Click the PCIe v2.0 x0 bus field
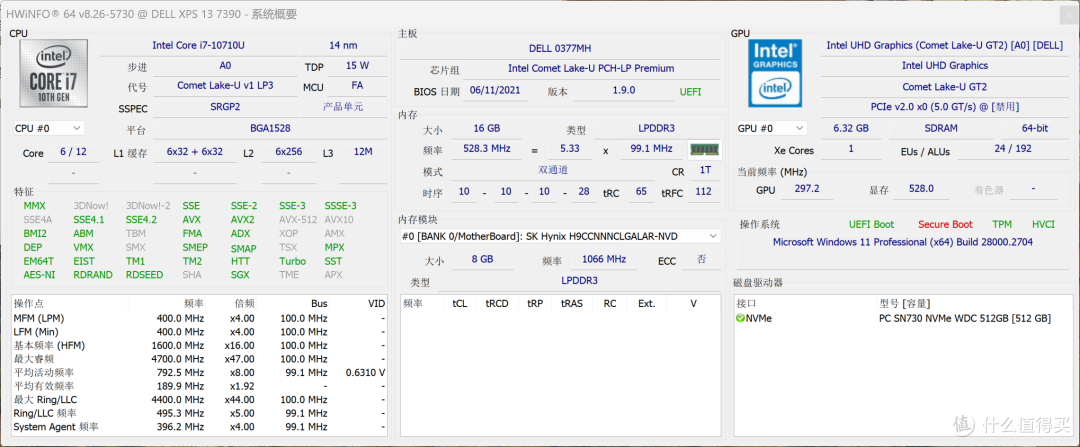The image size is (1080, 447). [x=944, y=107]
